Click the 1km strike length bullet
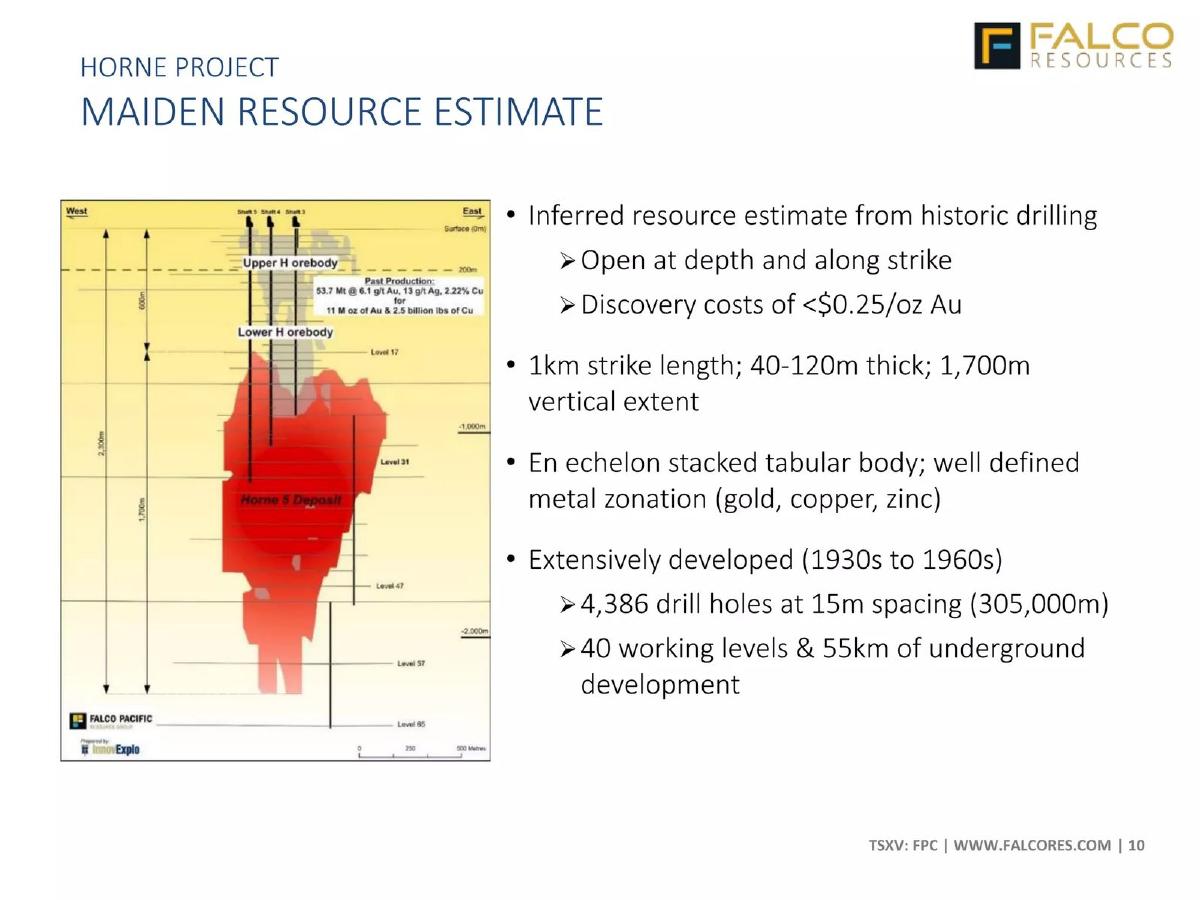The image size is (1200, 900). point(778,384)
